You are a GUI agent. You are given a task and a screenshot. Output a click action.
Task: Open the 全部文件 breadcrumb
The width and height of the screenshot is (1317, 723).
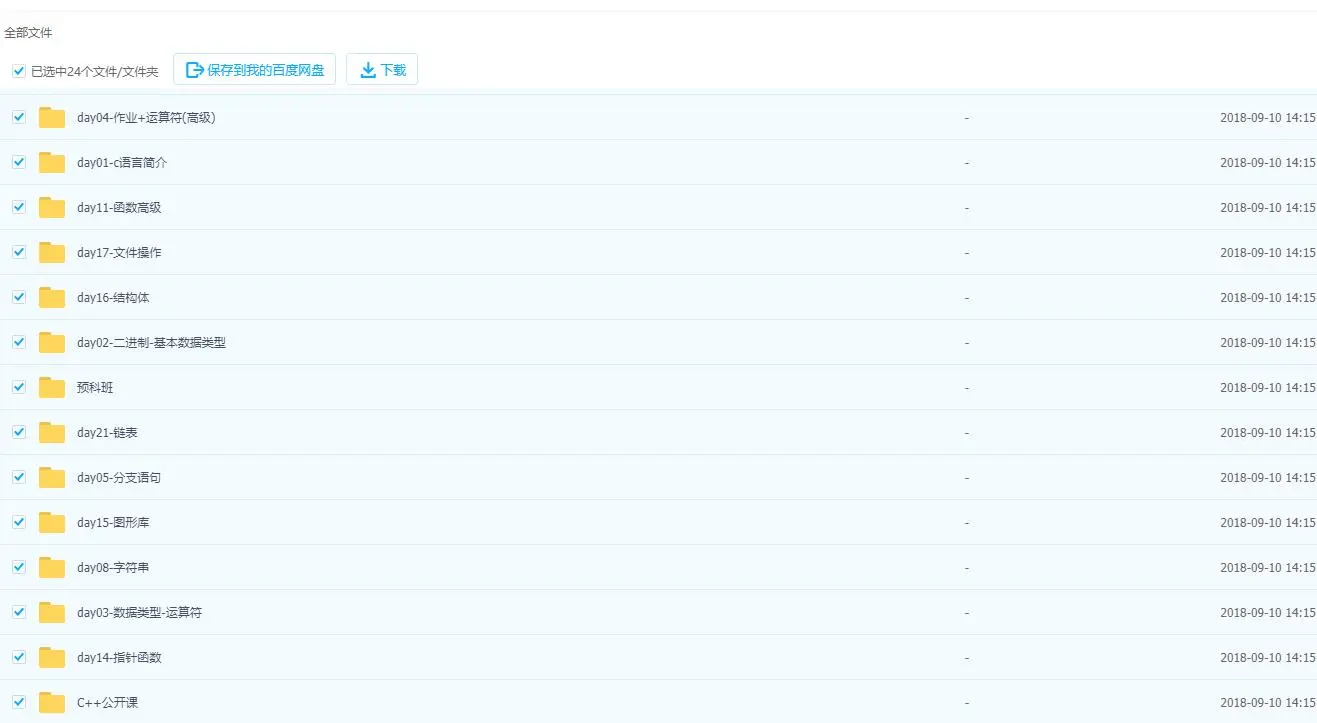pos(28,33)
